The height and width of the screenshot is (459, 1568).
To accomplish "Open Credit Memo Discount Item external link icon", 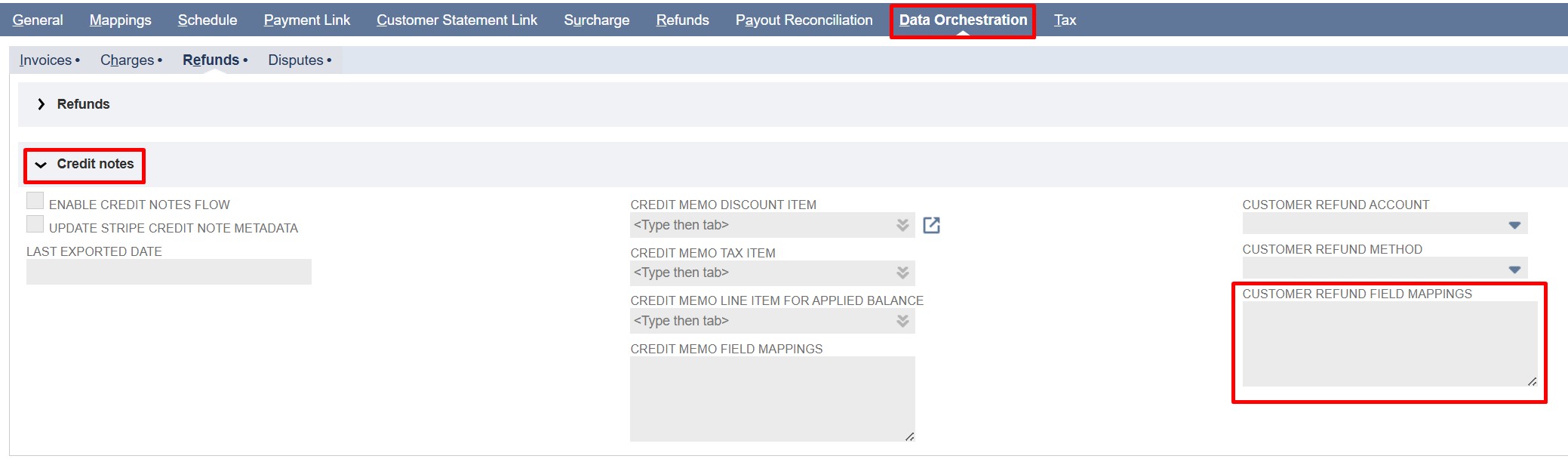I will coord(931,225).
